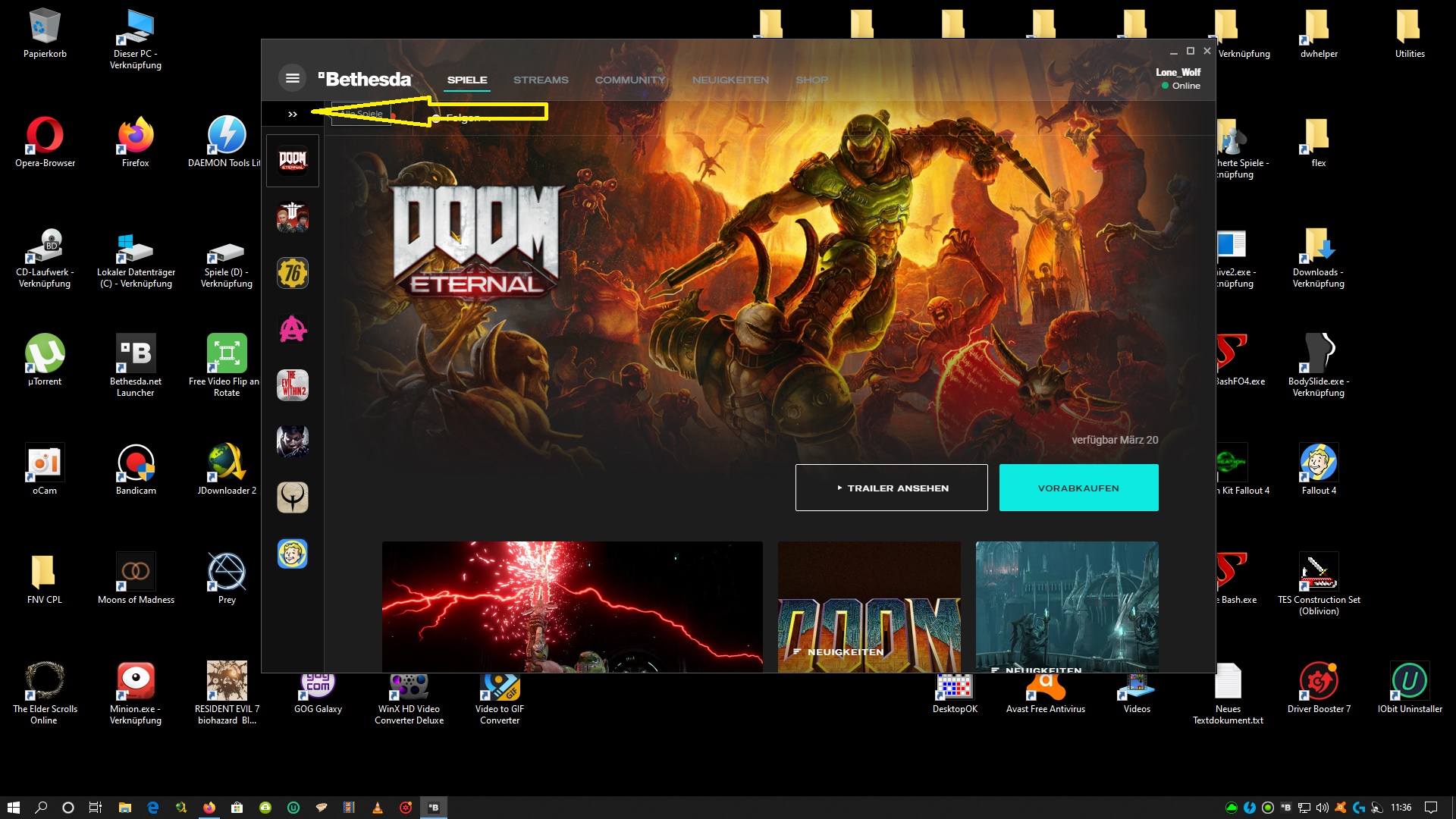Open Wolfenstein Youngblood from the sidebar

(x=293, y=218)
